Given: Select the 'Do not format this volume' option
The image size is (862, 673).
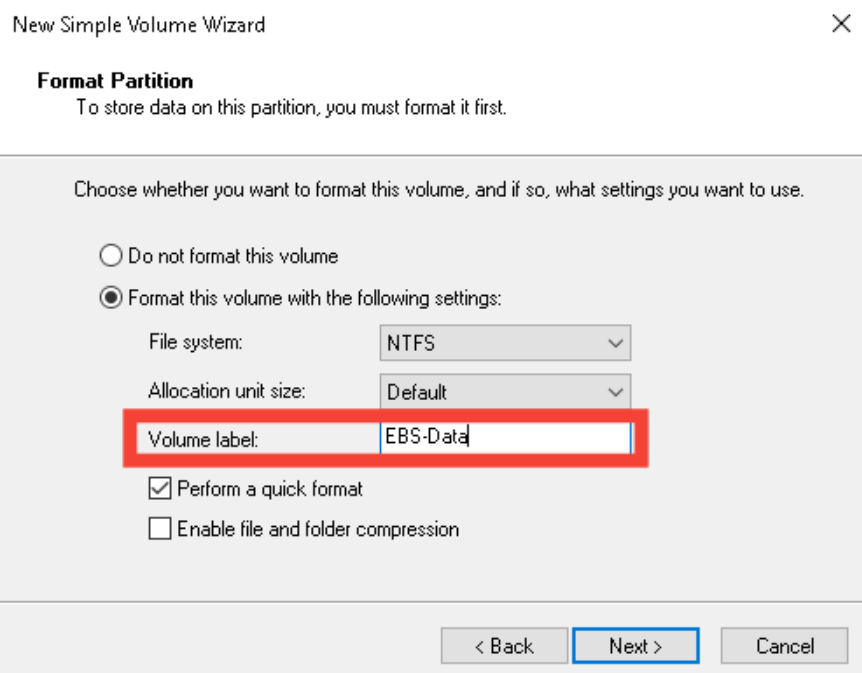Looking at the screenshot, I should coord(111,256).
